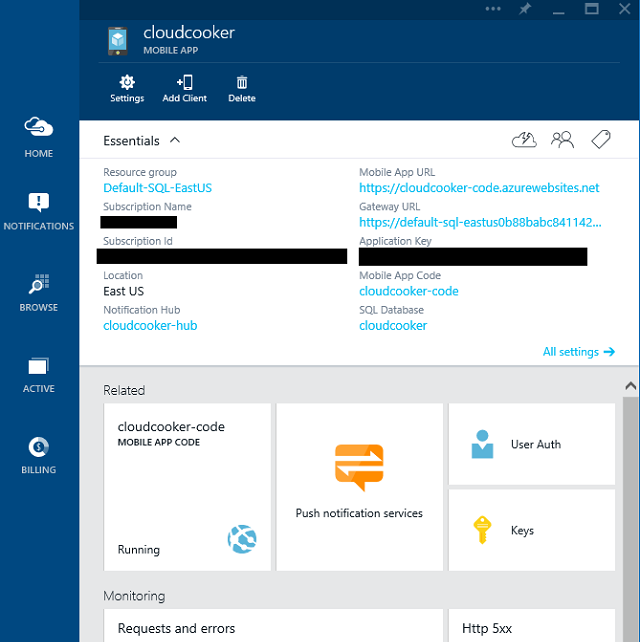Pin the blade with the pushpin icon
Screen dimensions: 640x642
click(x=525, y=9)
